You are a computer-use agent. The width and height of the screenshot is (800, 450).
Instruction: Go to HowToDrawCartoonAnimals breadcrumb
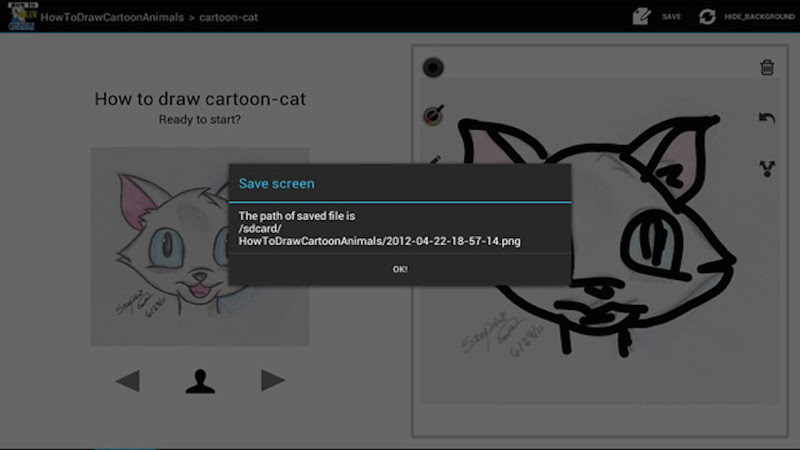112,17
